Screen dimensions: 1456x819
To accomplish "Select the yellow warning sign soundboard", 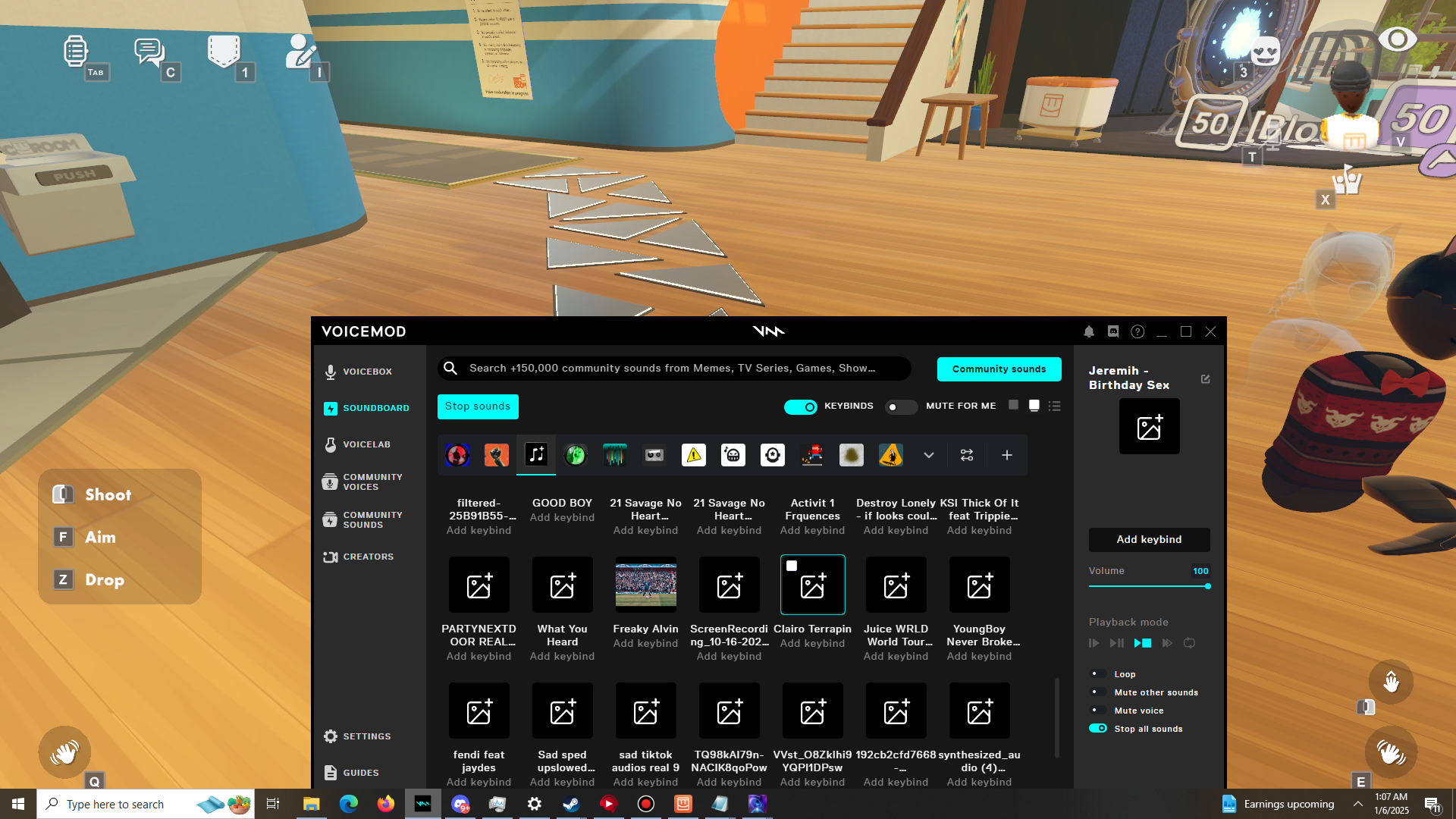I will click(x=694, y=455).
